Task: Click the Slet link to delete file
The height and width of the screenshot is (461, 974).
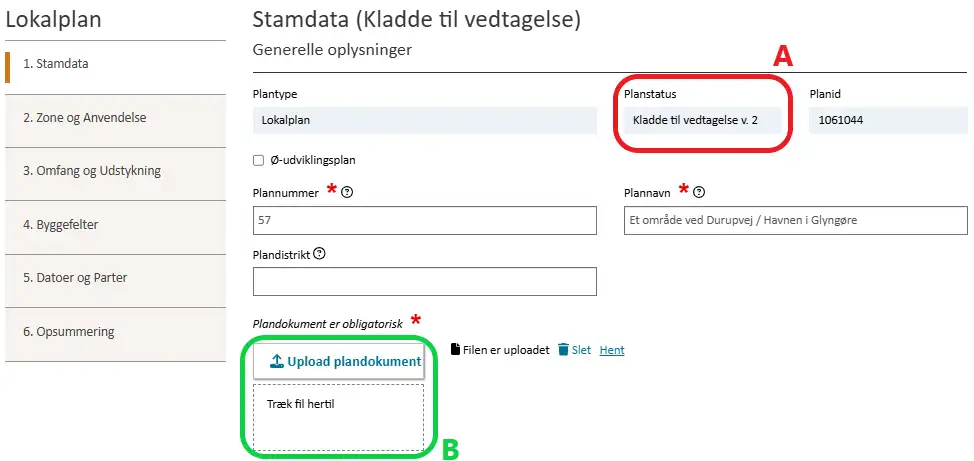Action: 581,350
